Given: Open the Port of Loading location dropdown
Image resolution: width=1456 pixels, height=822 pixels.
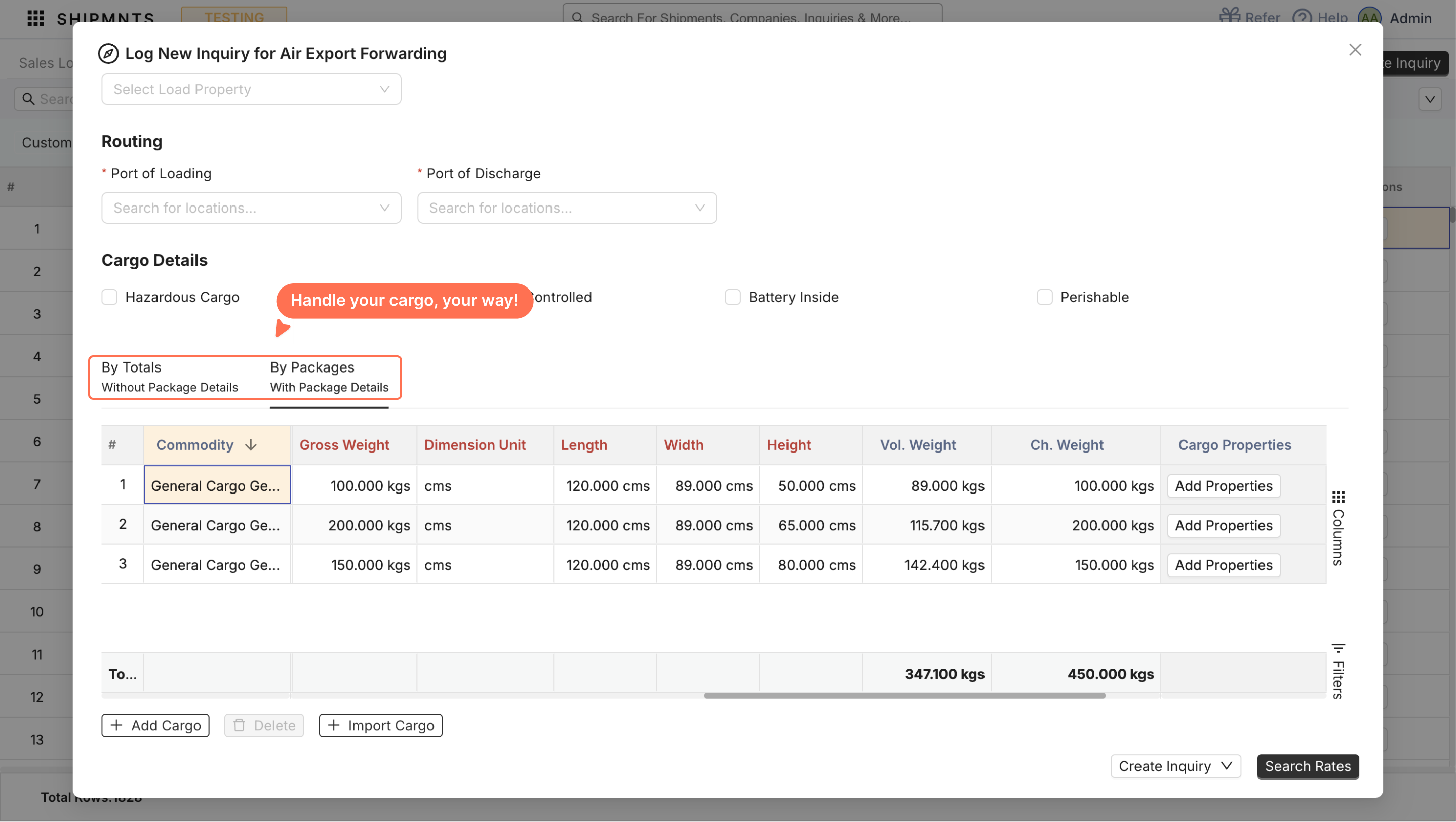Looking at the screenshot, I should 251,208.
